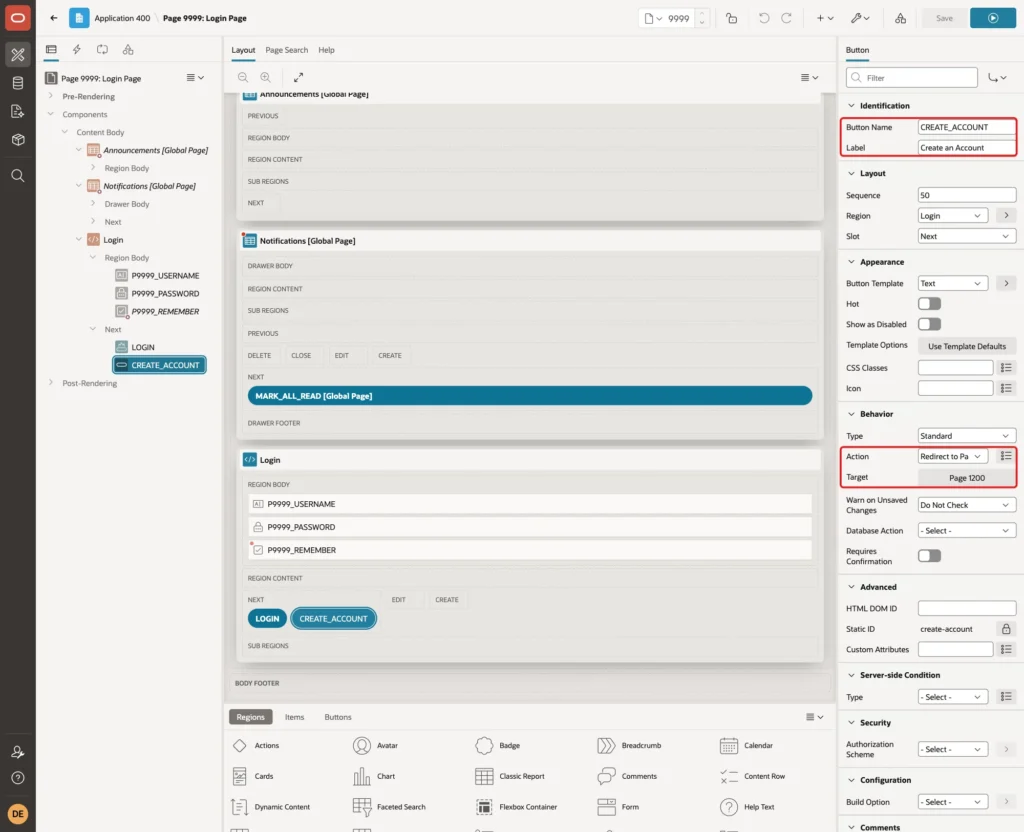Toggle the Hot switch
The height and width of the screenshot is (832, 1024).
coord(929,304)
